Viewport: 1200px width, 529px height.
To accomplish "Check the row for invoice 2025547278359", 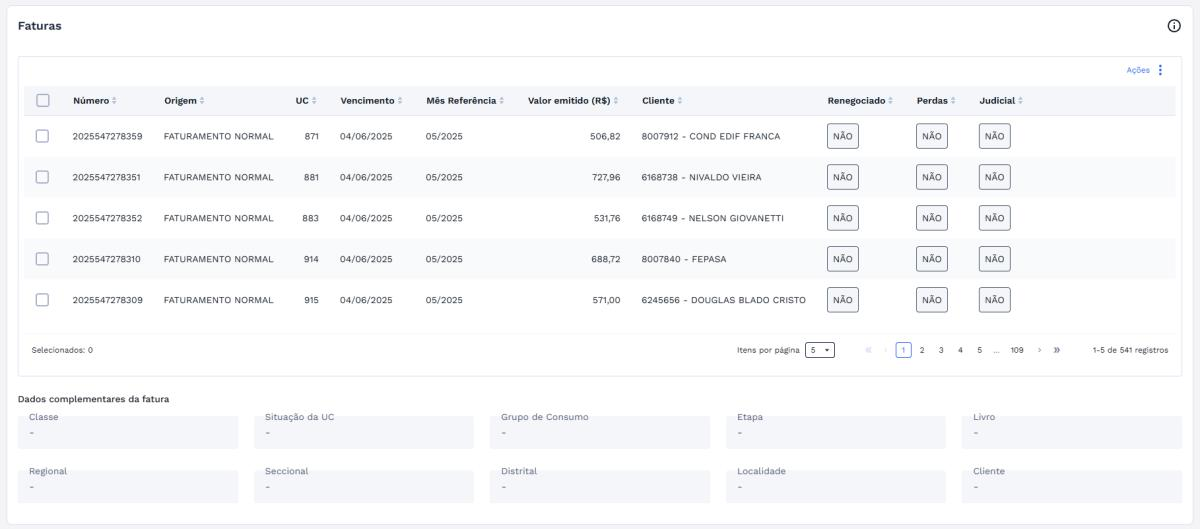I will click(x=43, y=136).
